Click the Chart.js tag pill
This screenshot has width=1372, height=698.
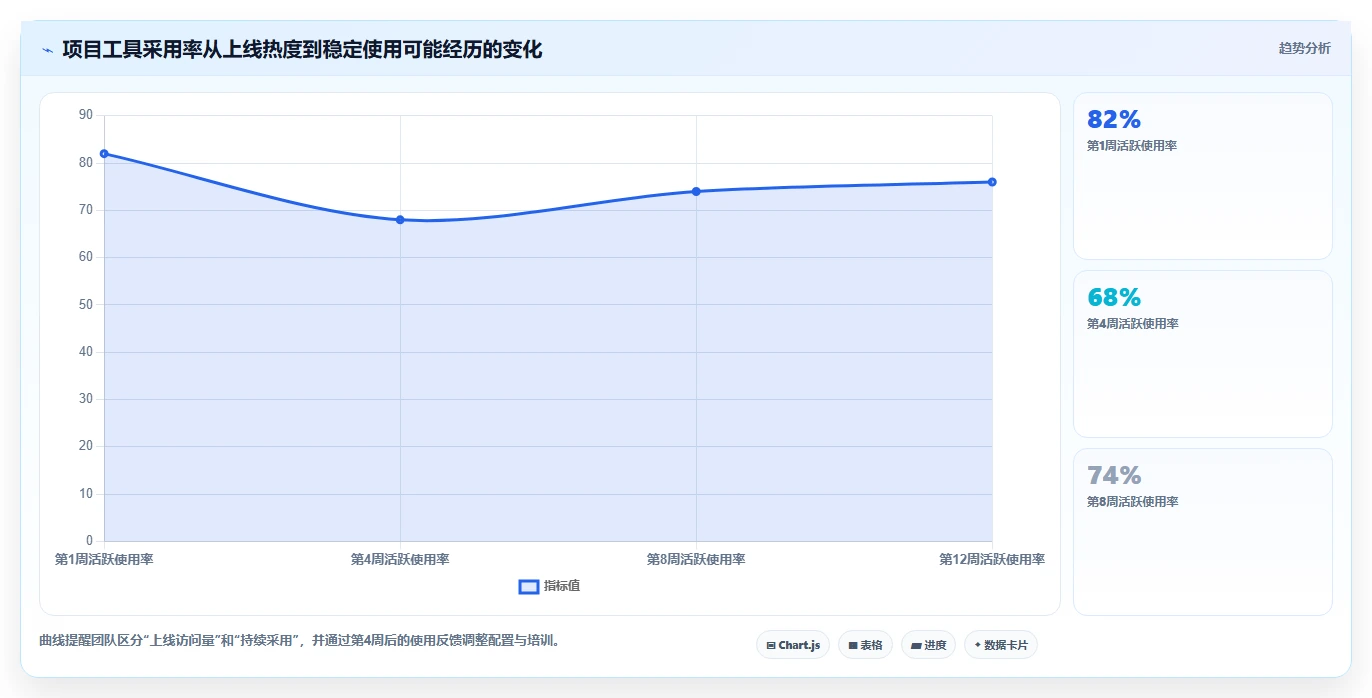(793, 645)
